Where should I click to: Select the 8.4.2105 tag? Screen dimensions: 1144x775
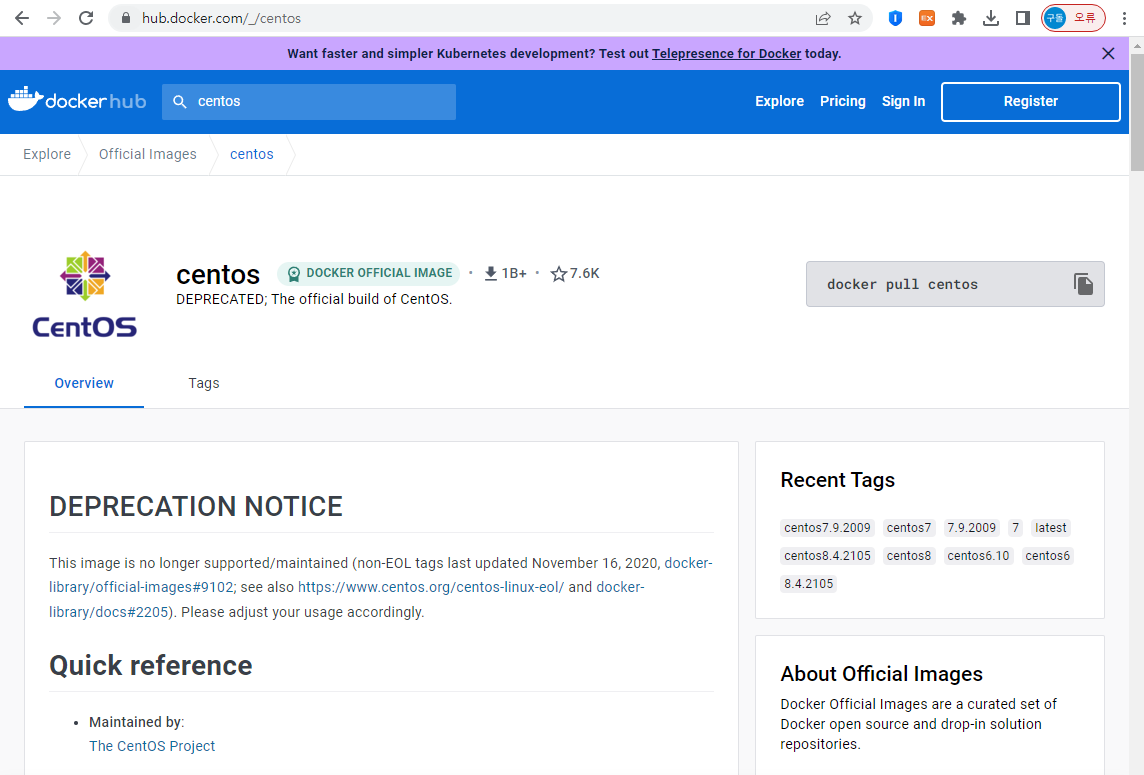tap(808, 583)
